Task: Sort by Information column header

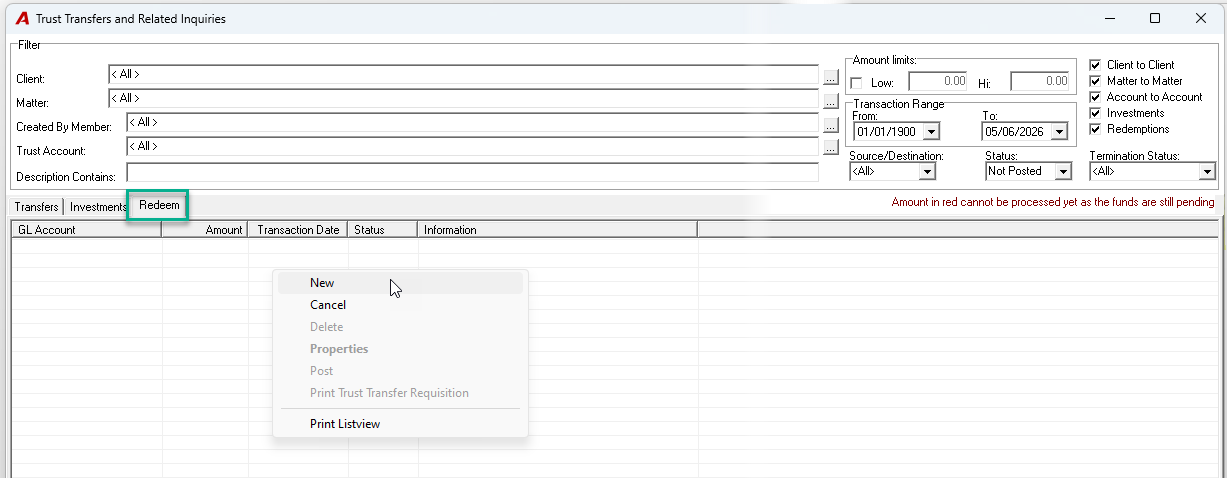Action: (x=557, y=230)
